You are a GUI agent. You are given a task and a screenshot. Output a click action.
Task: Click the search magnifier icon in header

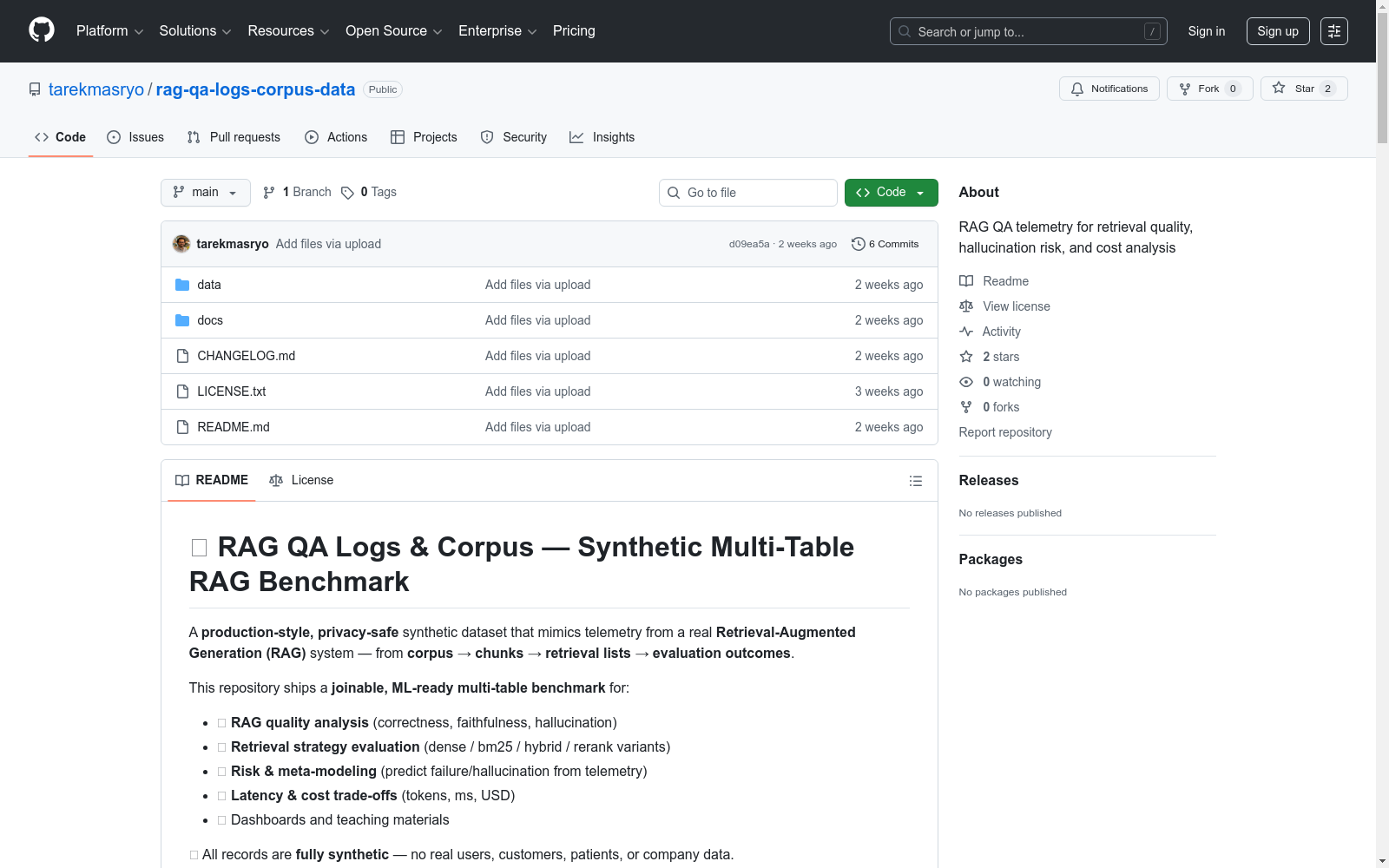[905, 31]
